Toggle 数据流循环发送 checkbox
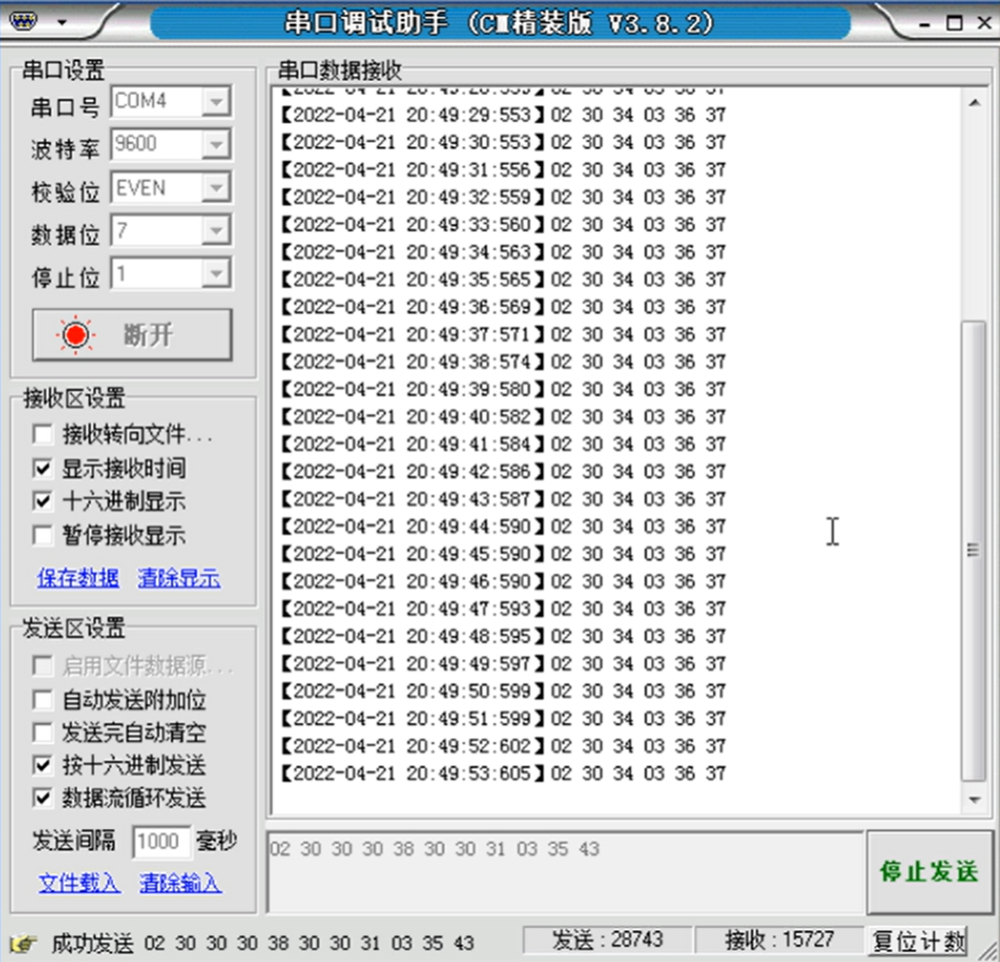 pos(43,798)
